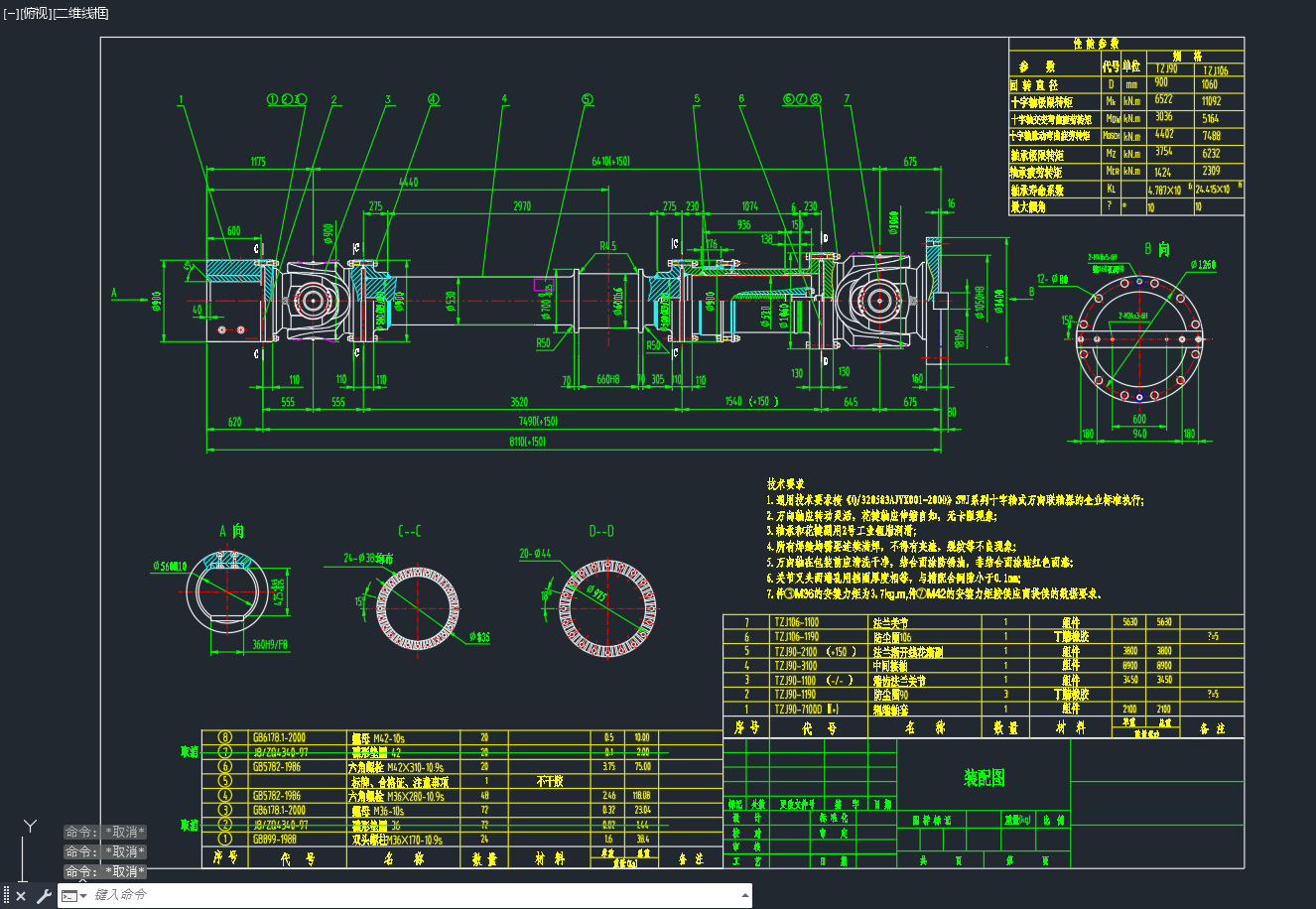Select the 技术要求 heading text
This screenshot has width=1316, height=909.
pos(784,483)
